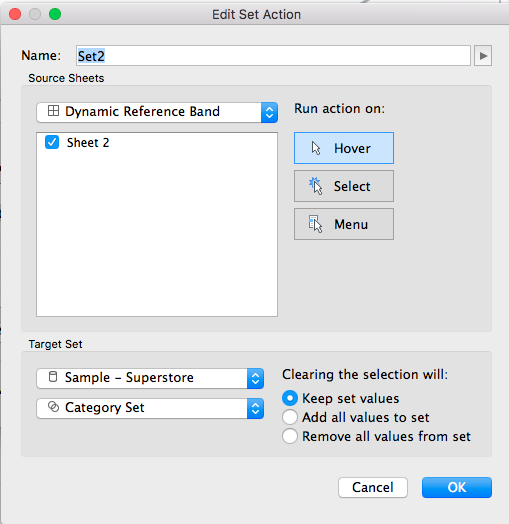Screen dimensions: 509x524
Task: Open the name insert arrow menu
Action: [x=483, y=56]
